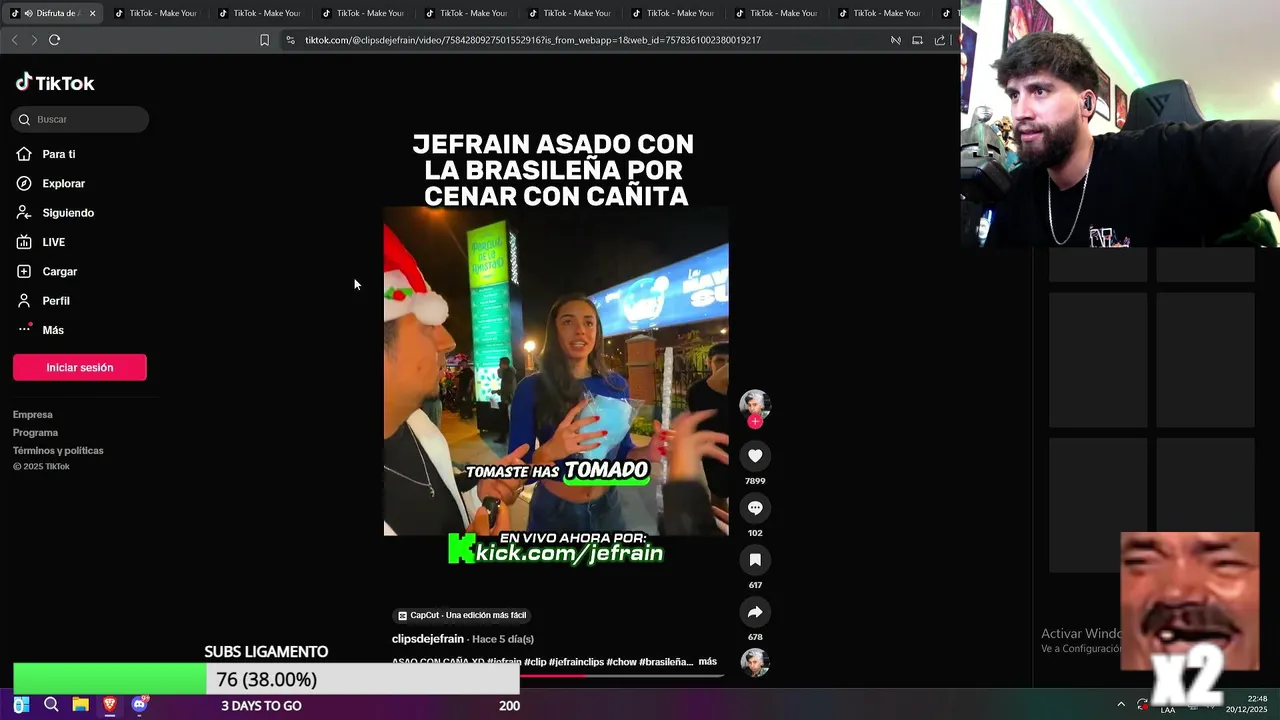The height and width of the screenshot is (720, 1280).
Task: Follow creator via red plus badge
Action: (x=755, y=422)
